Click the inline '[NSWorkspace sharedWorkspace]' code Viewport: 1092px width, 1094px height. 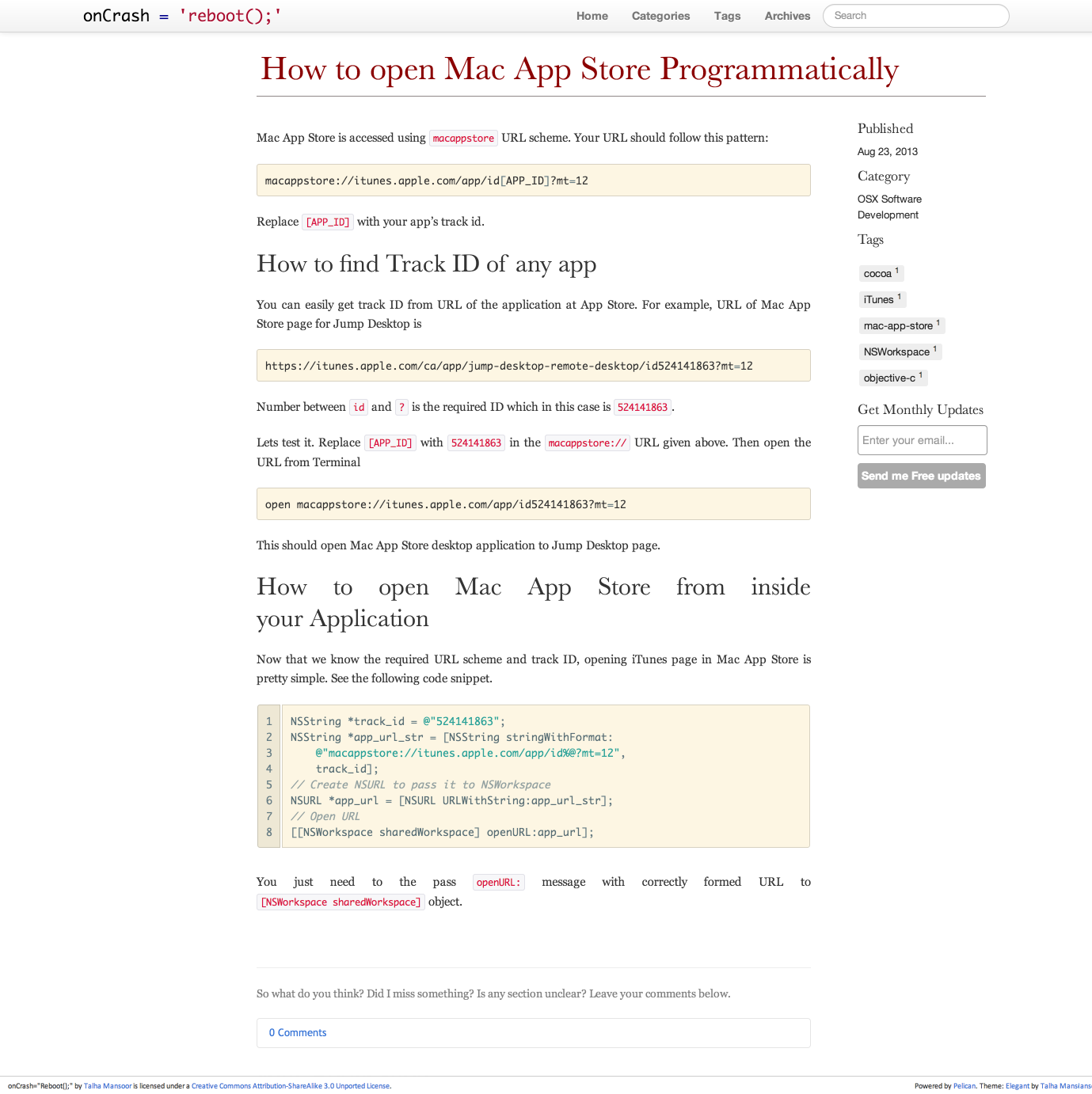pyautogui.click(x=341, y=902)
